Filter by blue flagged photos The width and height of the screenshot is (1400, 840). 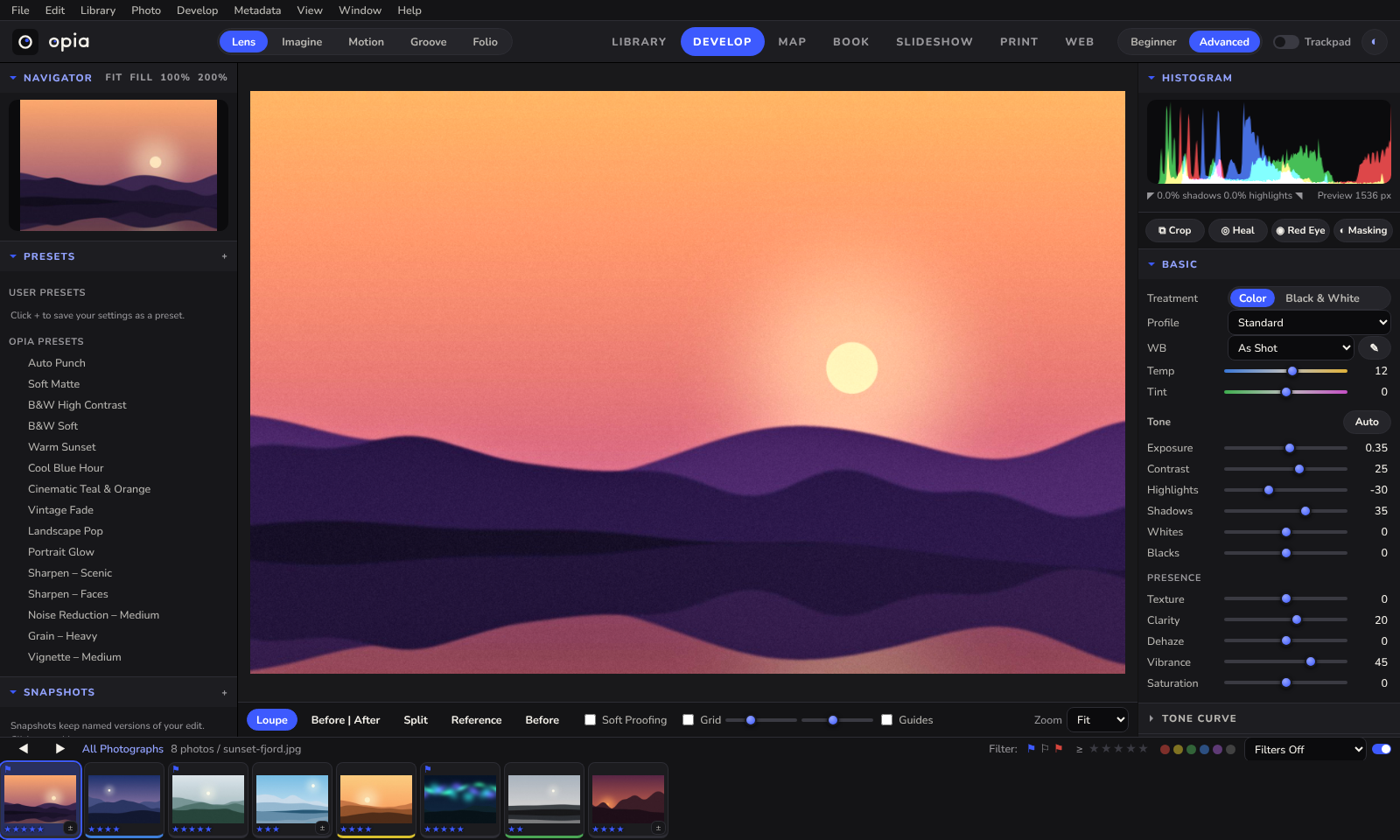(x=1031, y=749)
